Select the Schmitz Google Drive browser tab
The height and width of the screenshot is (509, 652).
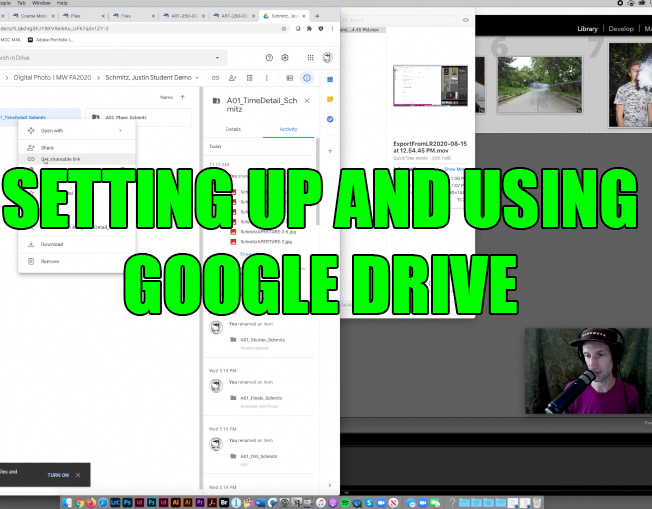click(284, 16)
